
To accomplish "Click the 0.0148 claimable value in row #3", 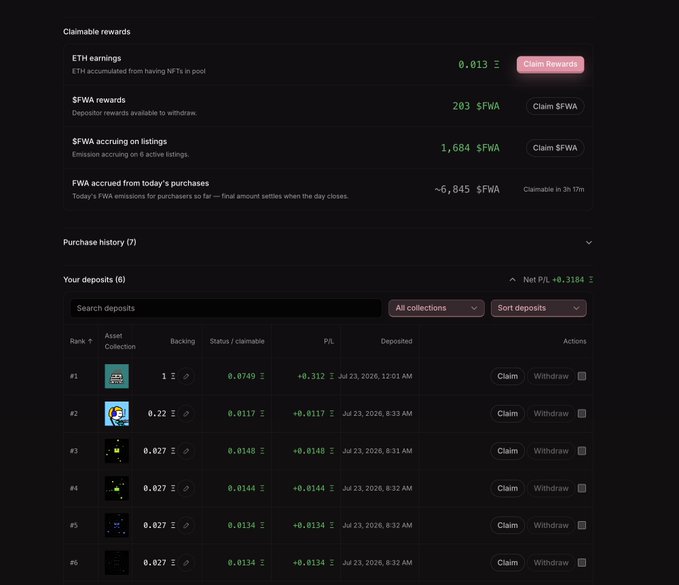I will tap(246, 451).
